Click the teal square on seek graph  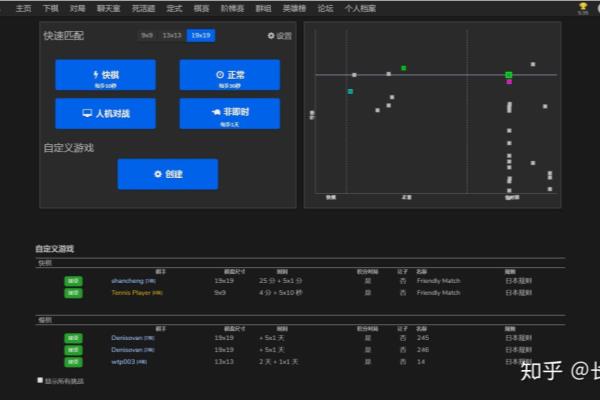pyautogui.click(x=350, y=91)
